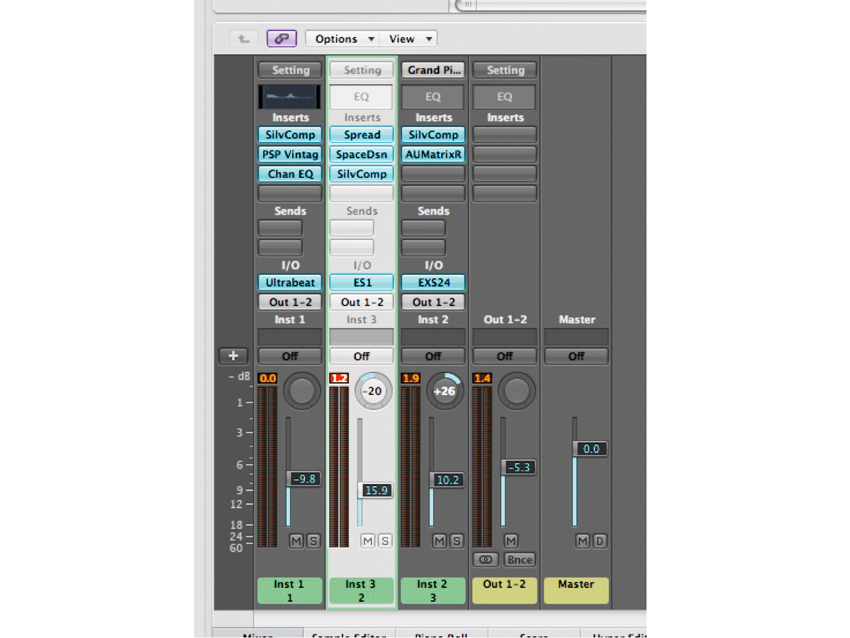Open the View dropdown menu
Screen dimensions: 850x638
pos(409,38)
